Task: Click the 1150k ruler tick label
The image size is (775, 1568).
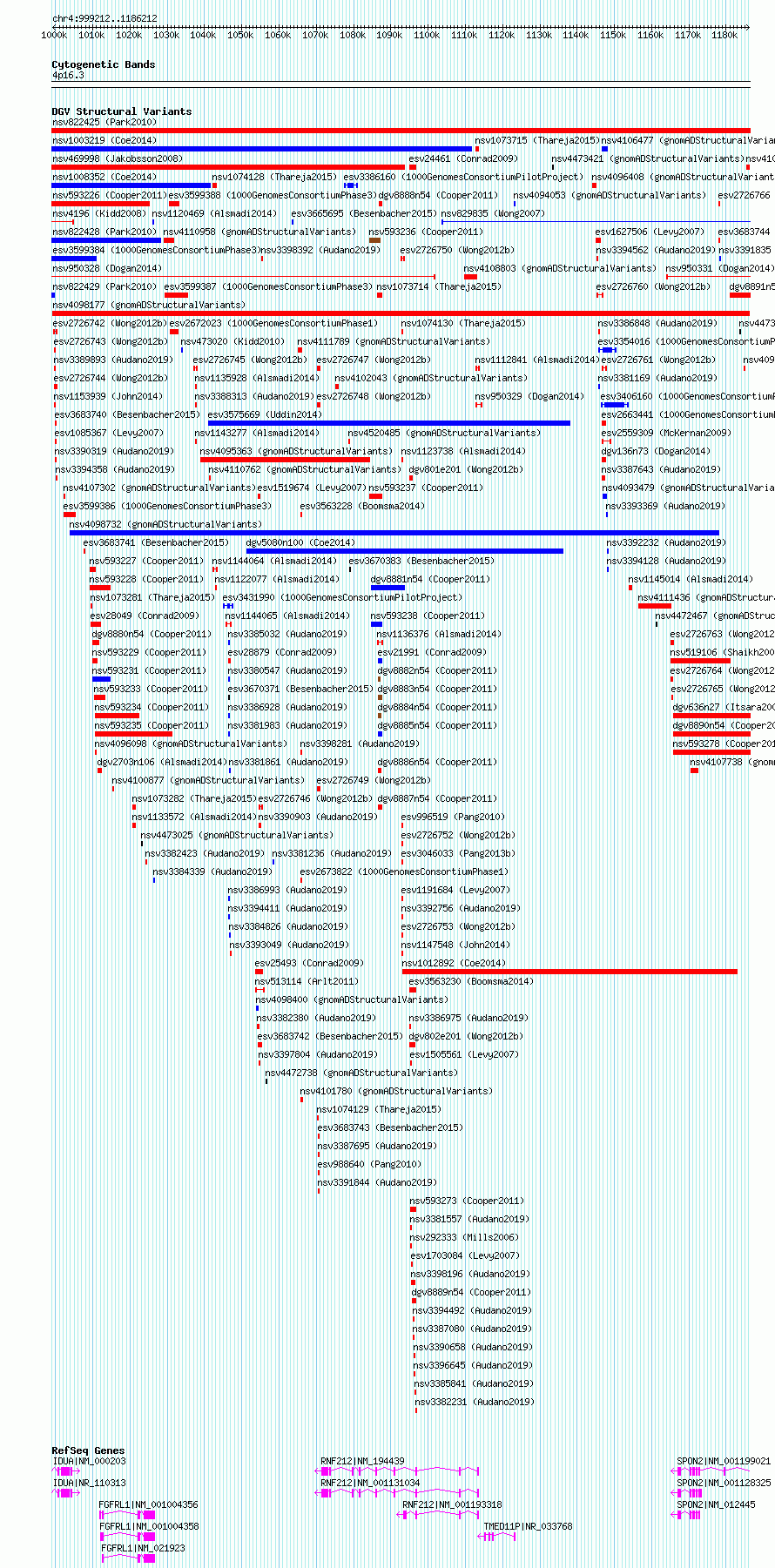Action: [613, 36]
